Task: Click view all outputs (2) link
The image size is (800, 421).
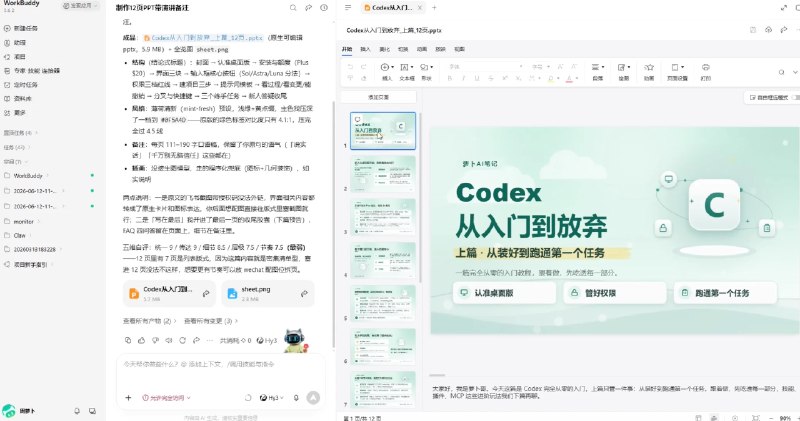Action: [x=149, y=321]
